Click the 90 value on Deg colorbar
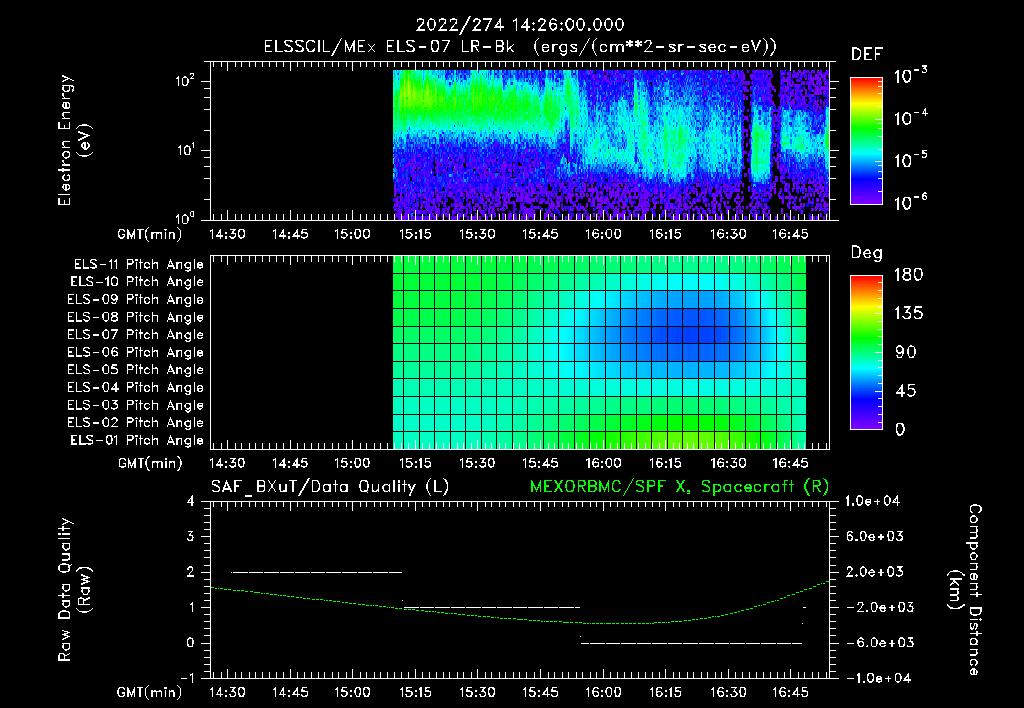The image size is (1024, 708). (906, 352)
